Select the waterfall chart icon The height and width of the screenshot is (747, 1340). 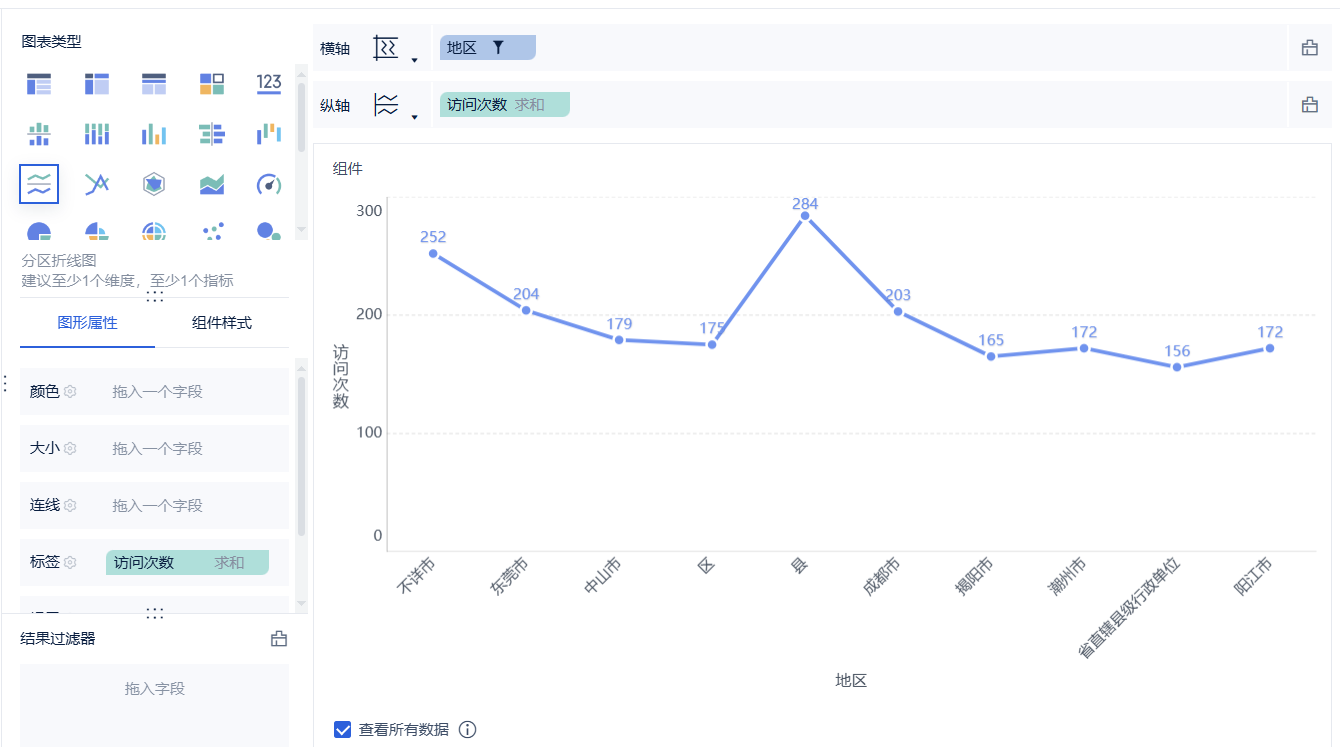click(x=269, y=133)
